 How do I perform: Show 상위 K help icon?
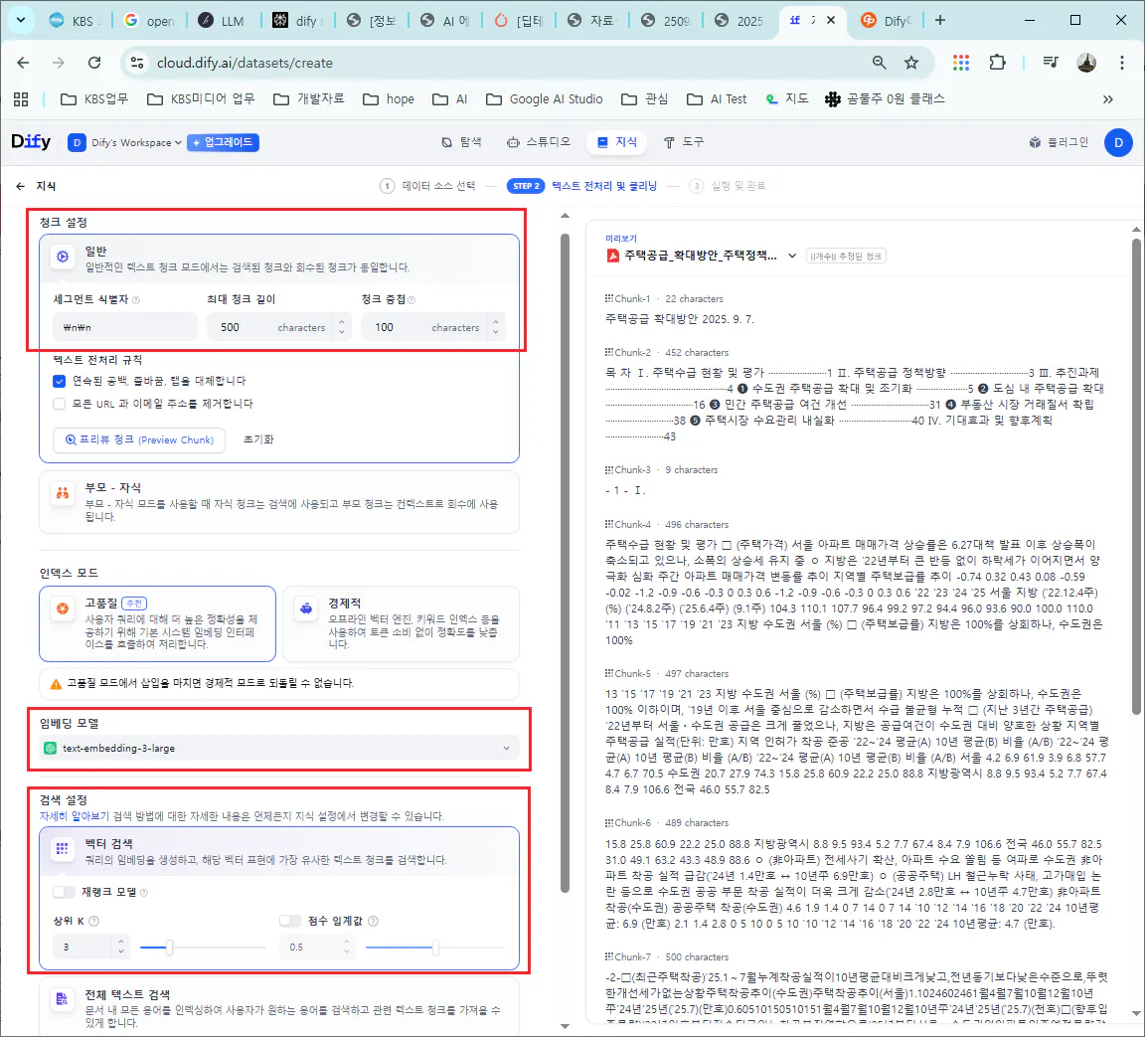93,922
